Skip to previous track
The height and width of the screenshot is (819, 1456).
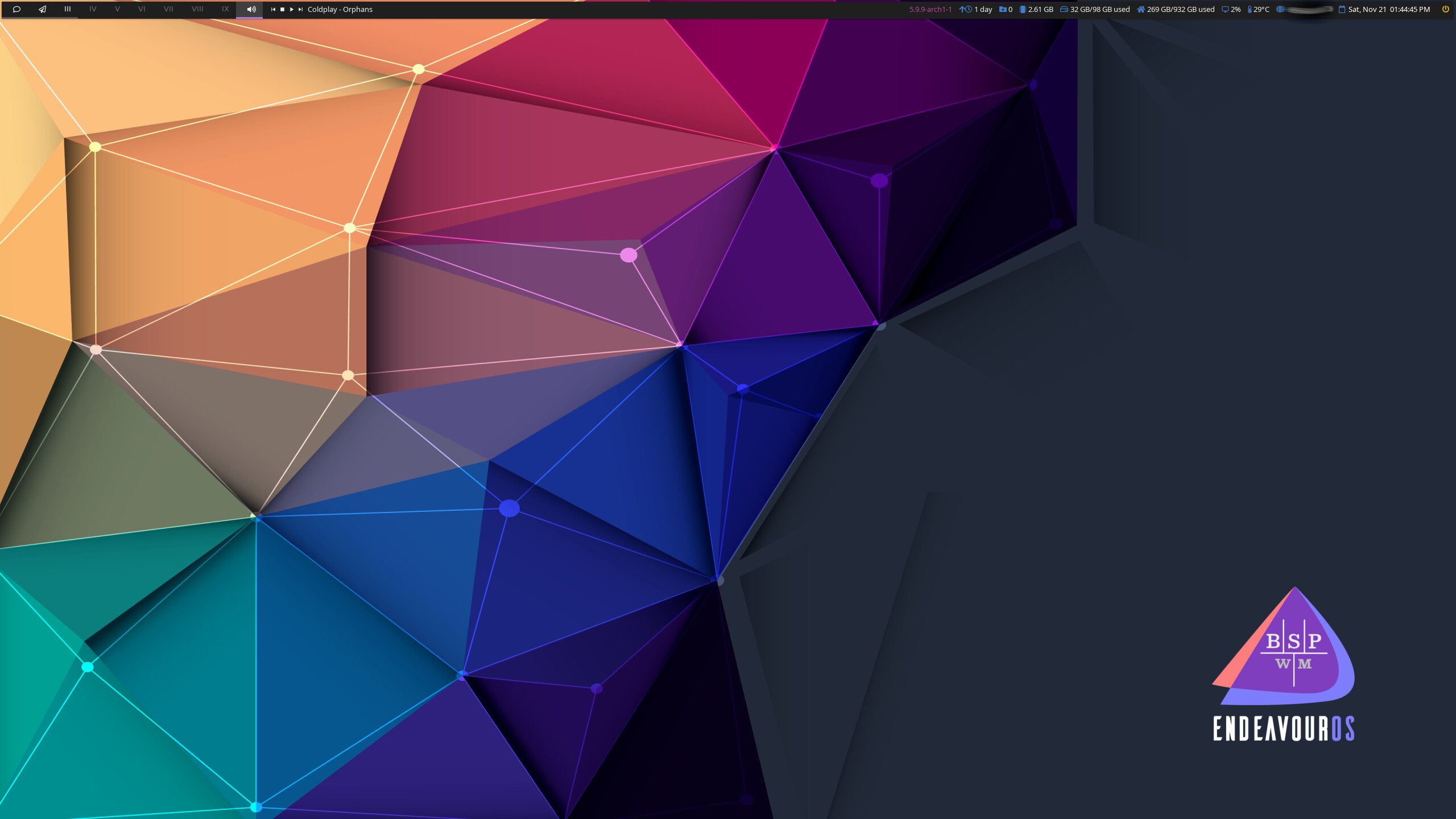[273, 9]
